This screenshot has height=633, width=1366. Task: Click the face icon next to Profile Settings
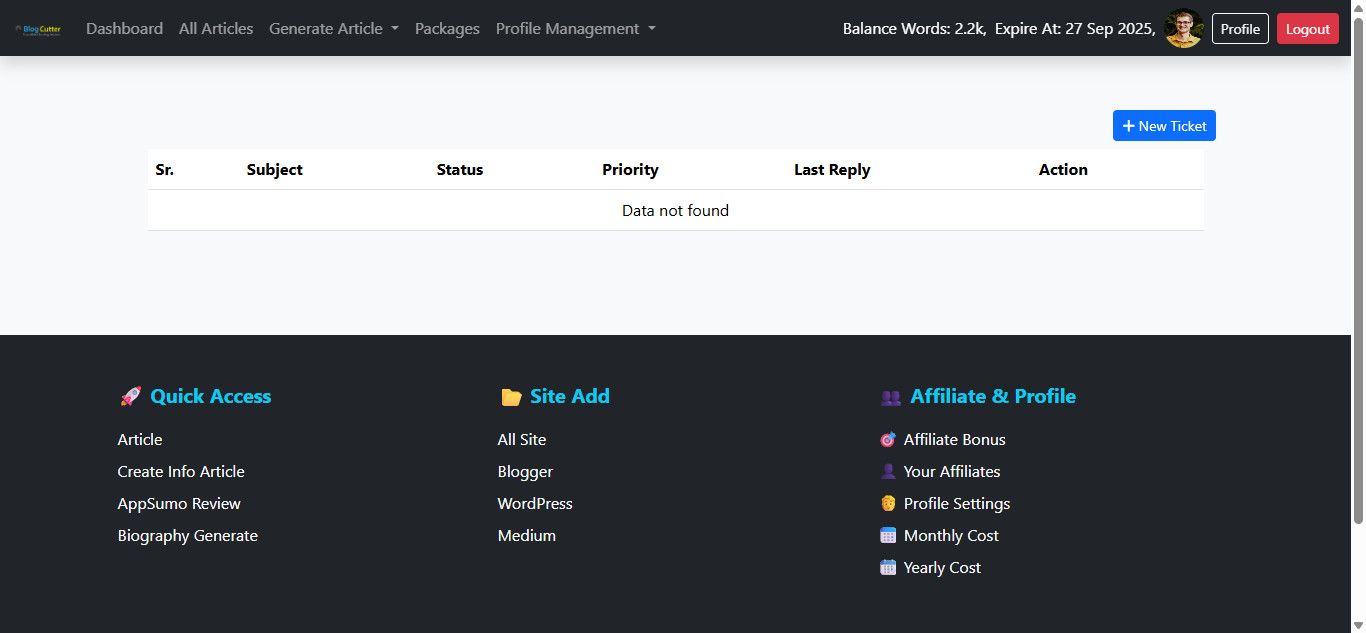(888, 504)
